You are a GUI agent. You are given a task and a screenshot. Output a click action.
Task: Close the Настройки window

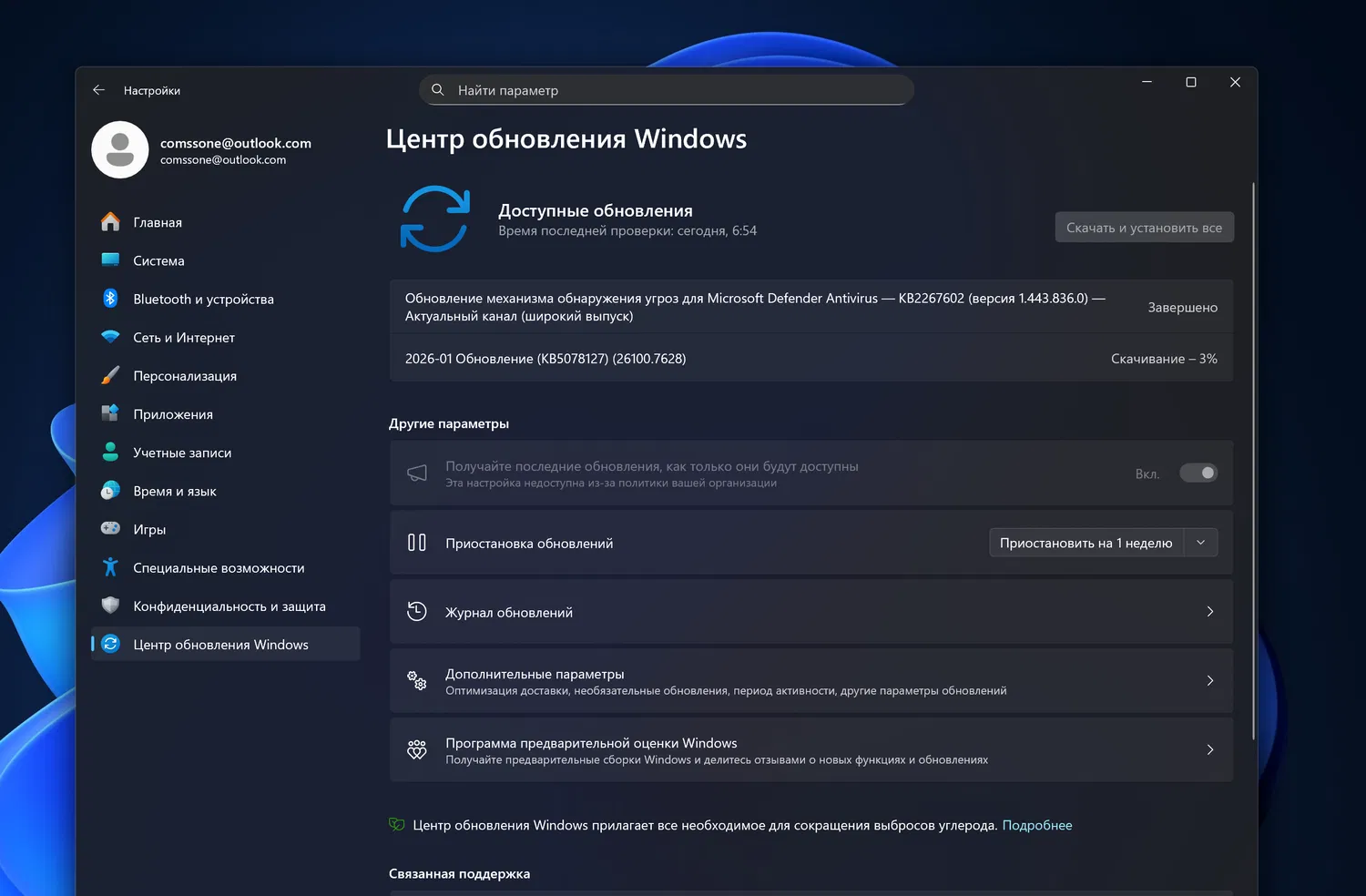coord(1236,82)
